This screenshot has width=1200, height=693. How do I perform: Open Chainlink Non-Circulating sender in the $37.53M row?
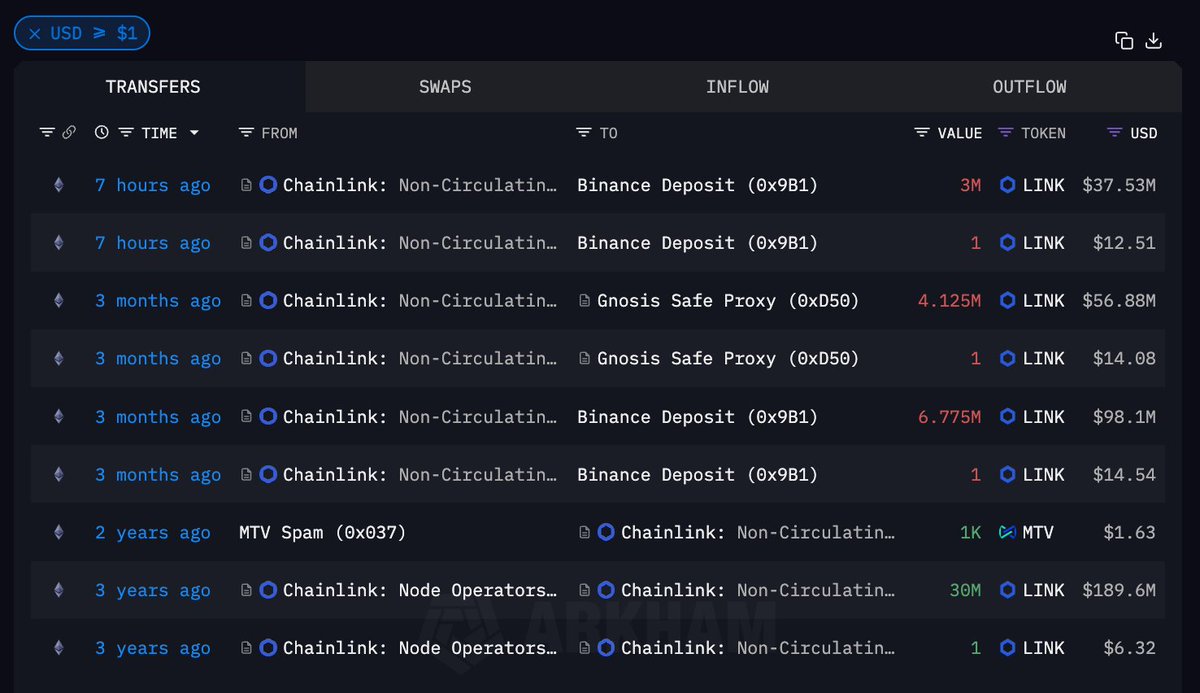[x=420, y=185]
